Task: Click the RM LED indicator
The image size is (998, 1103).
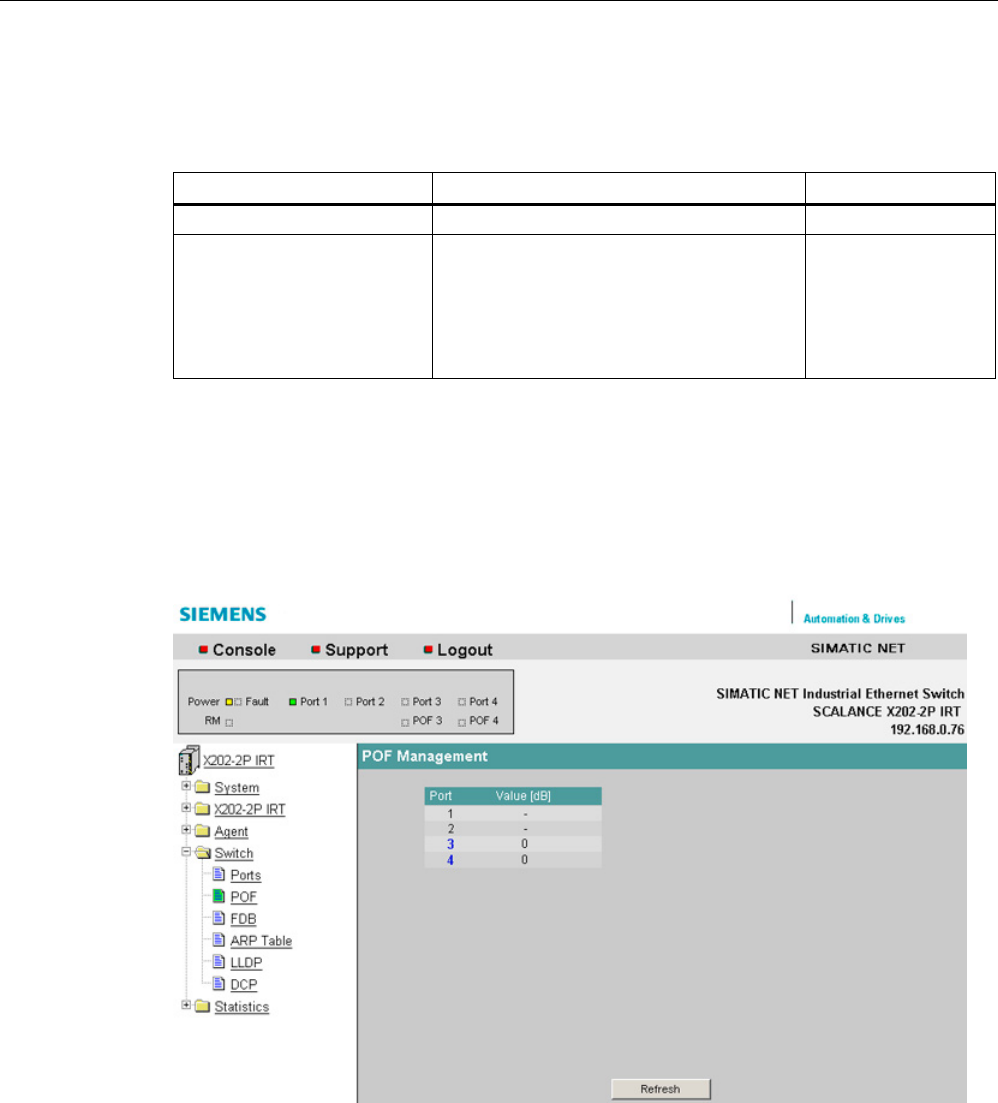Action: point(229,722)
